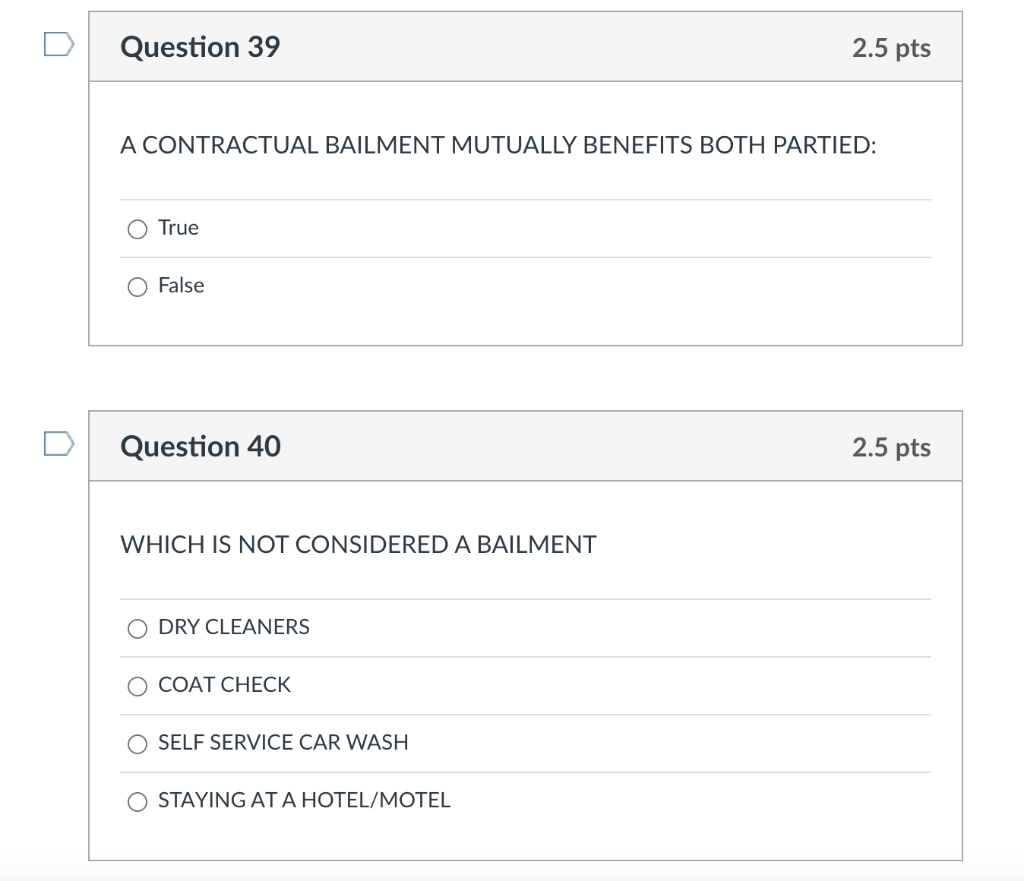Click the WHICH IS NOT CONSIDERED A BAILMENT text
Viewport: 1024px width, 881px height.
tap(358, 545)
